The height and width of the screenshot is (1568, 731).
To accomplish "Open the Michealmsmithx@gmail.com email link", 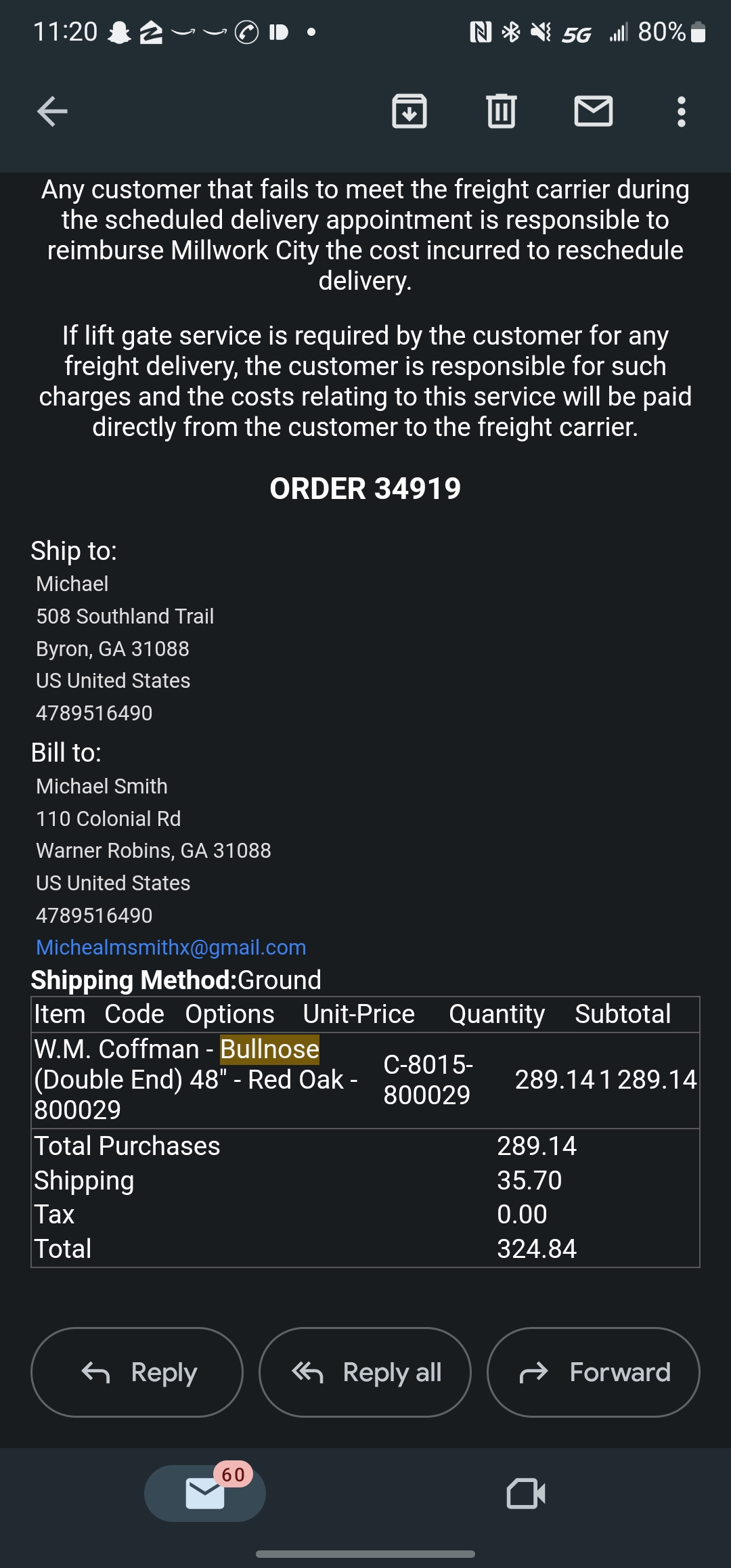I will tap(171, 947).
